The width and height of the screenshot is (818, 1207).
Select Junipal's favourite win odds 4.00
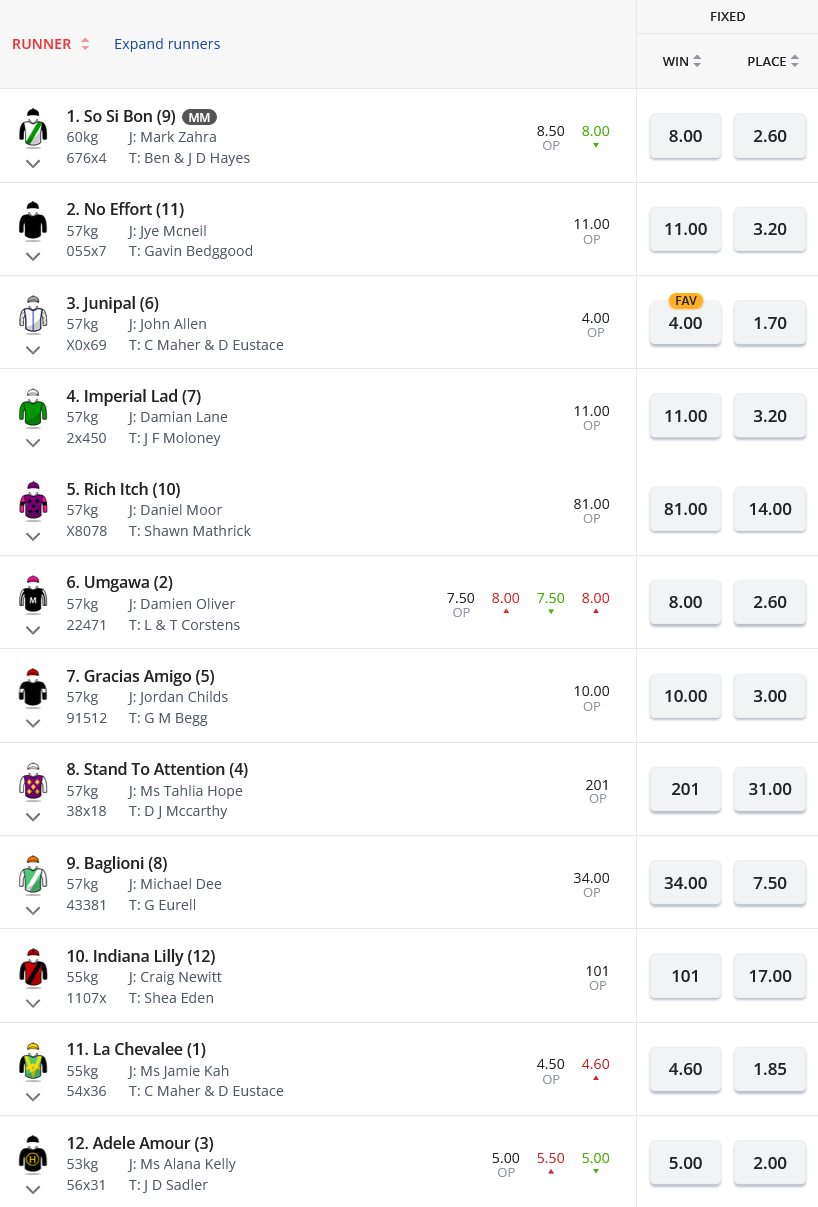685,323
